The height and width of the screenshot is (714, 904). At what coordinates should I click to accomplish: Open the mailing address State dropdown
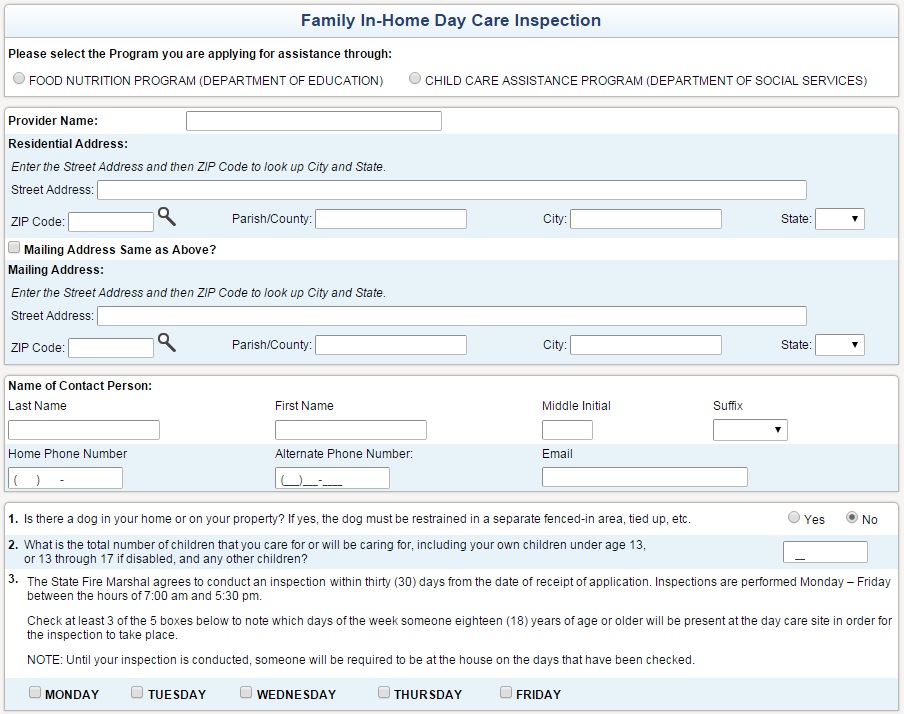pyautogui.click(x=839, y=345)
